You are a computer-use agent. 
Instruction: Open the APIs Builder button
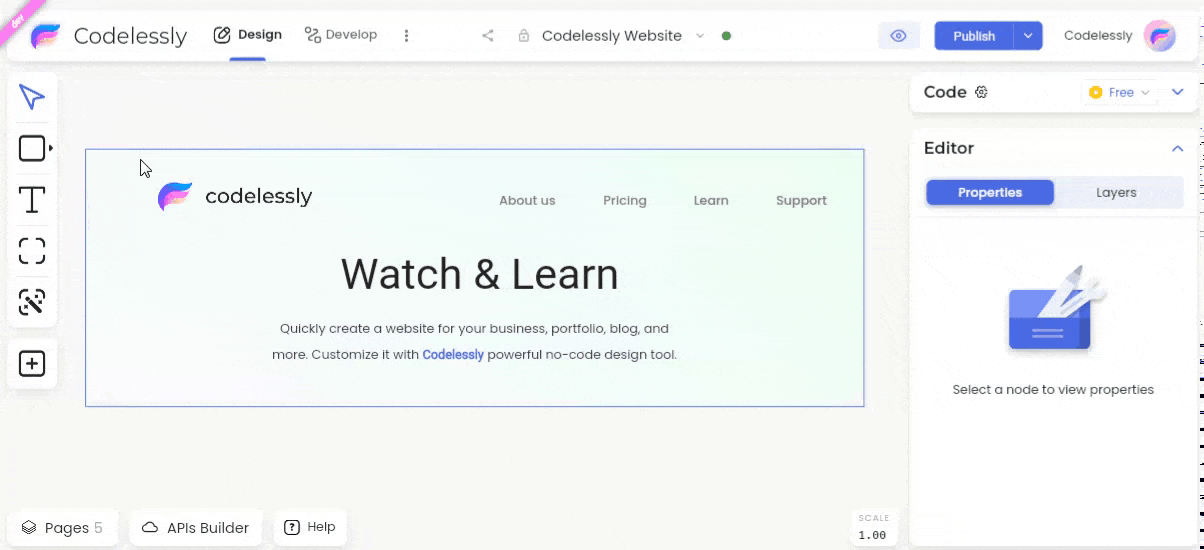pos(195,528)
